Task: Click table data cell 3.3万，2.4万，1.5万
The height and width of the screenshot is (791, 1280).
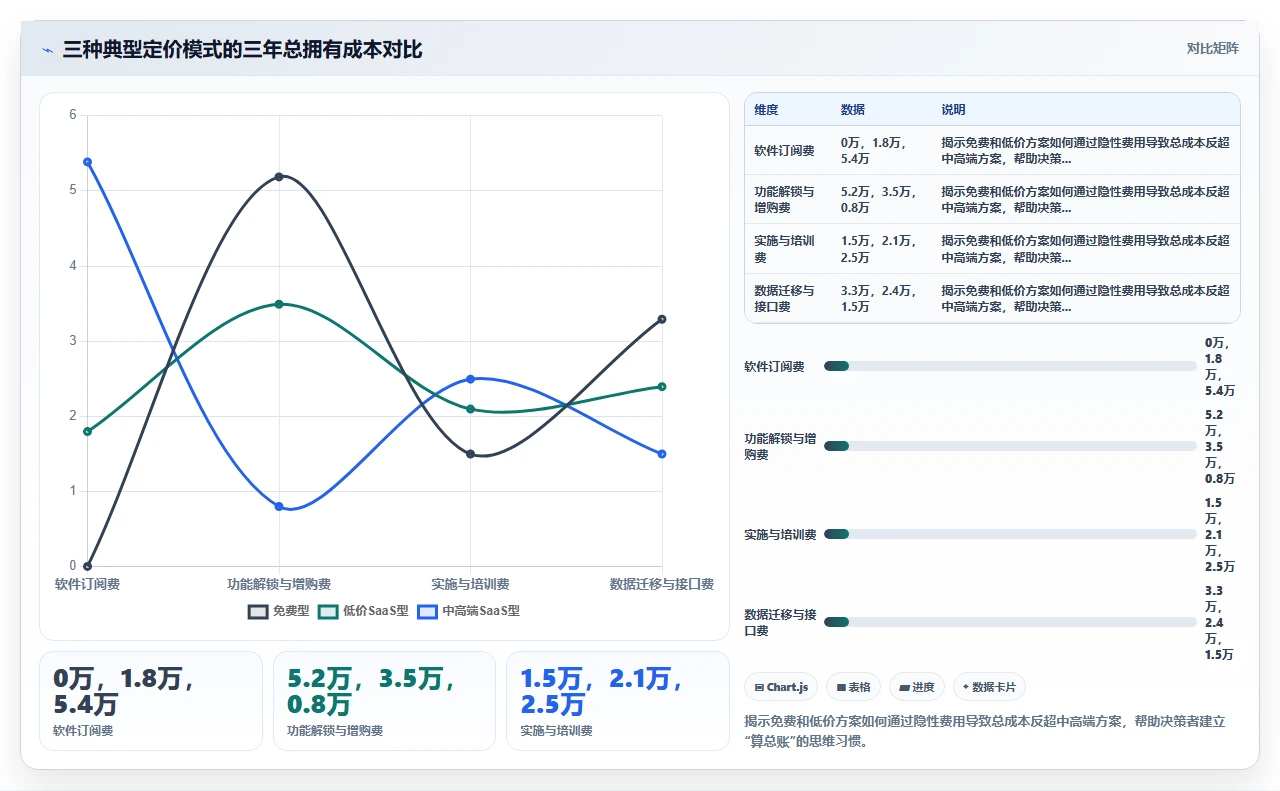Action: (x=881, y=299)
